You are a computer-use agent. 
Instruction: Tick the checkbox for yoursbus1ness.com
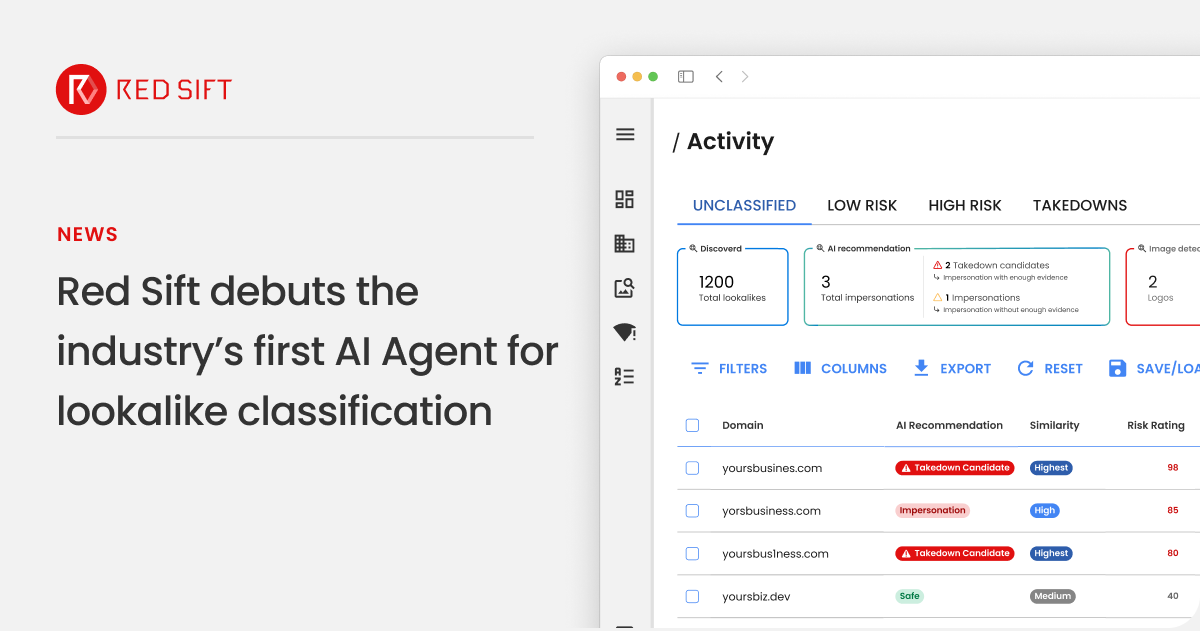coord(692,553)
